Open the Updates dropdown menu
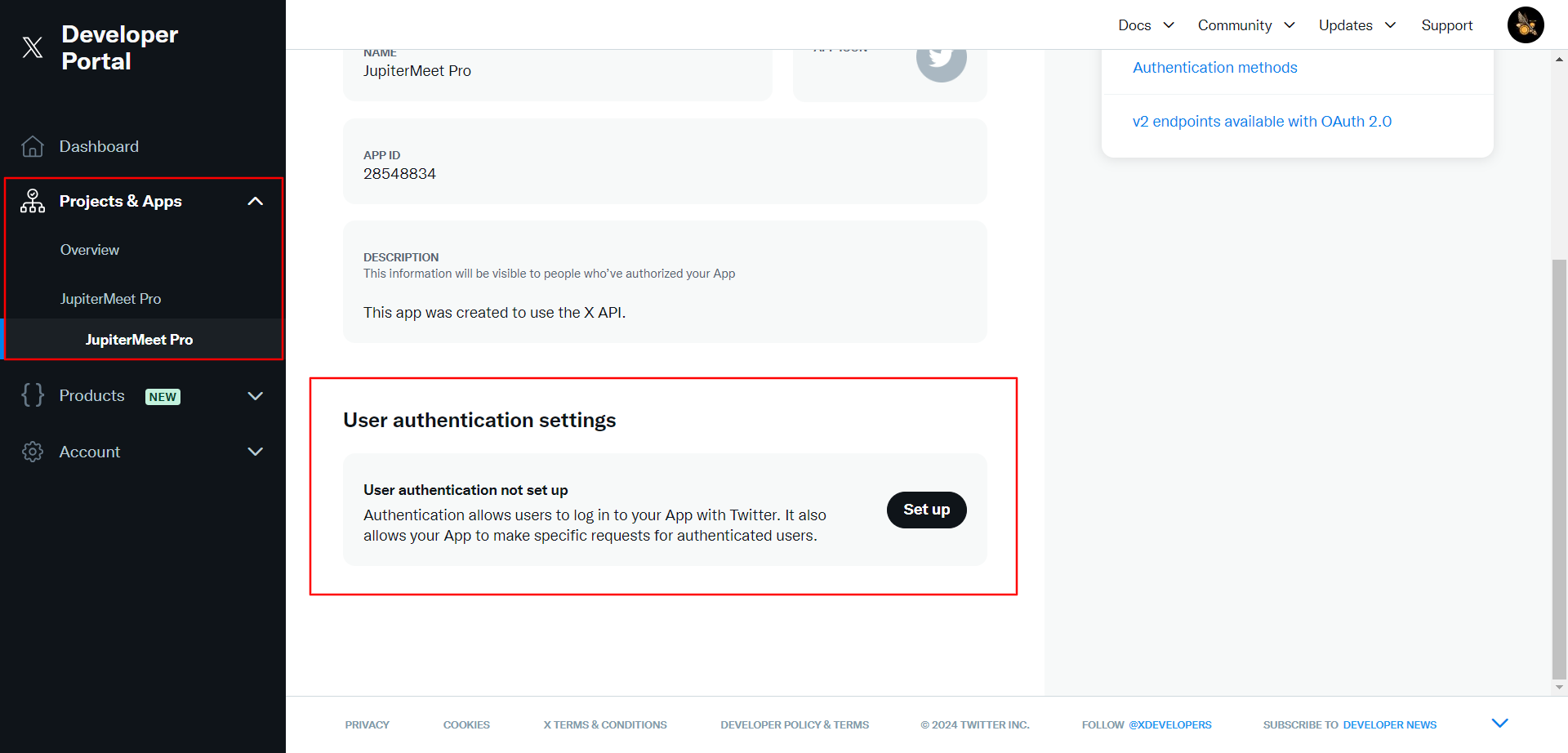Image resolution: width=1568 pixels, height=753 pixels. pyautogui.click(x=1356, y=25)
